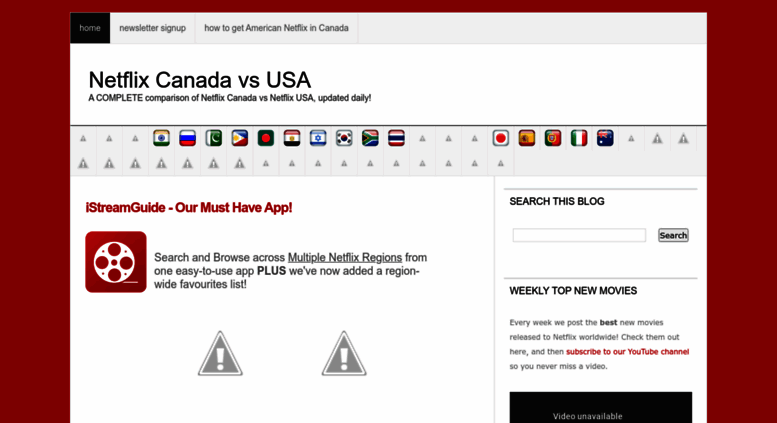Screen dimensions: 777x423
Task: Click the India flag icon
Action: pyautogui.click(x=161, y=139)
